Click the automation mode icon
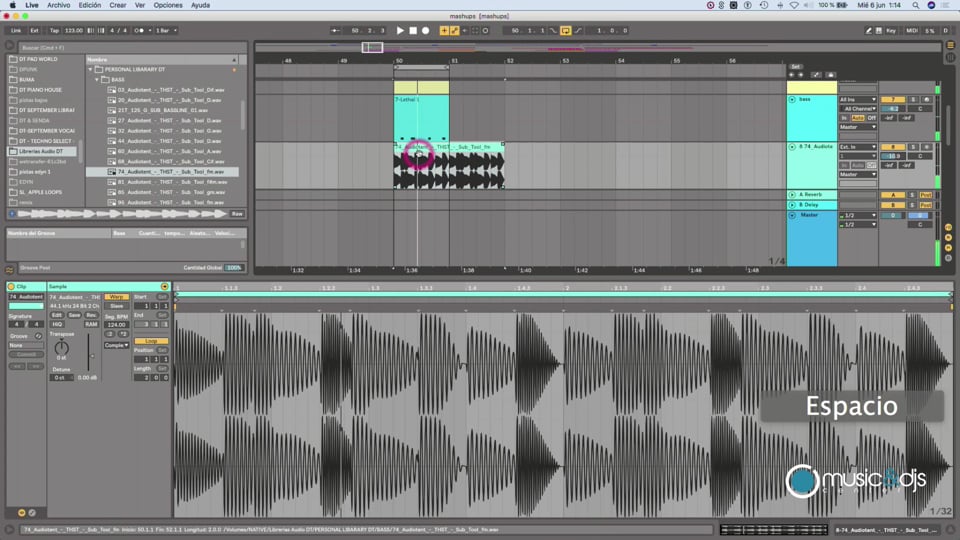Image resolution: width=960 pixels, height=540 pixels. tap(816, 75)
